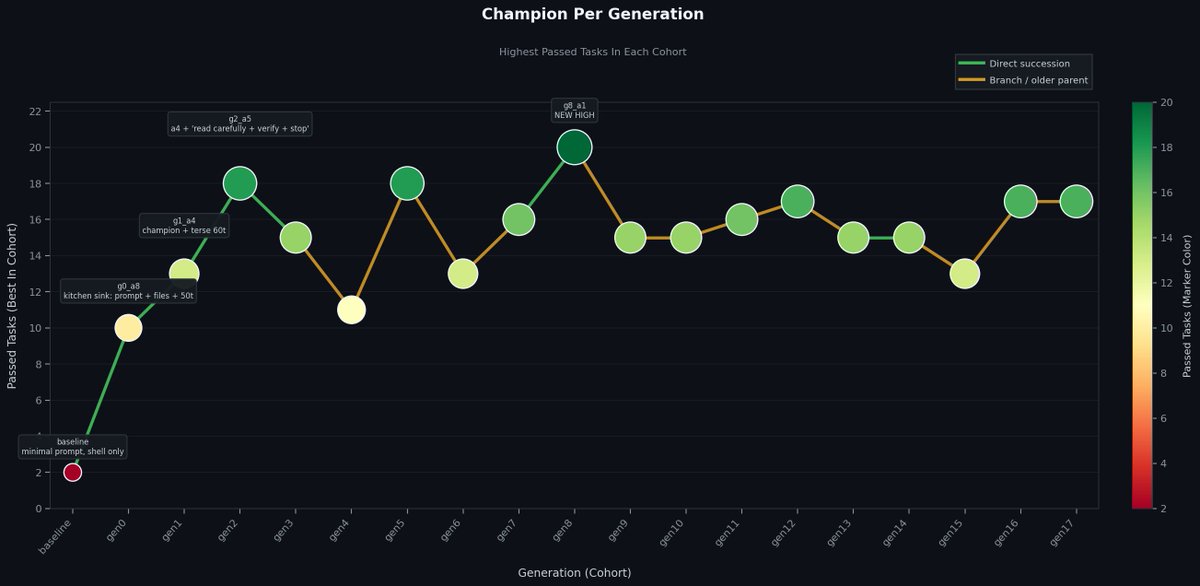
Task: Click the g1_a4 champion + terse annotation
Action: coord(184,225)
